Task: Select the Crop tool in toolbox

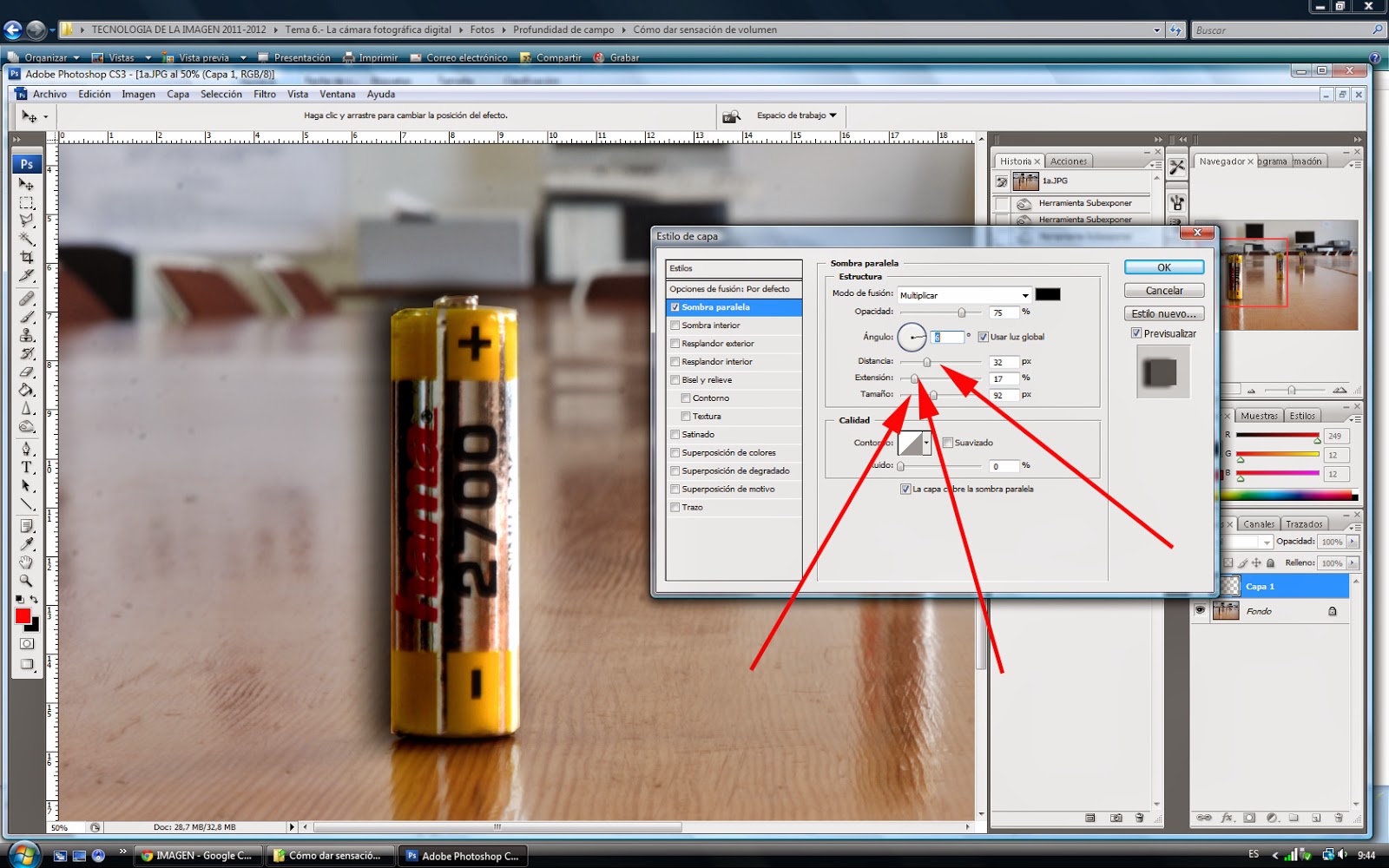Action: click(27, 257)
